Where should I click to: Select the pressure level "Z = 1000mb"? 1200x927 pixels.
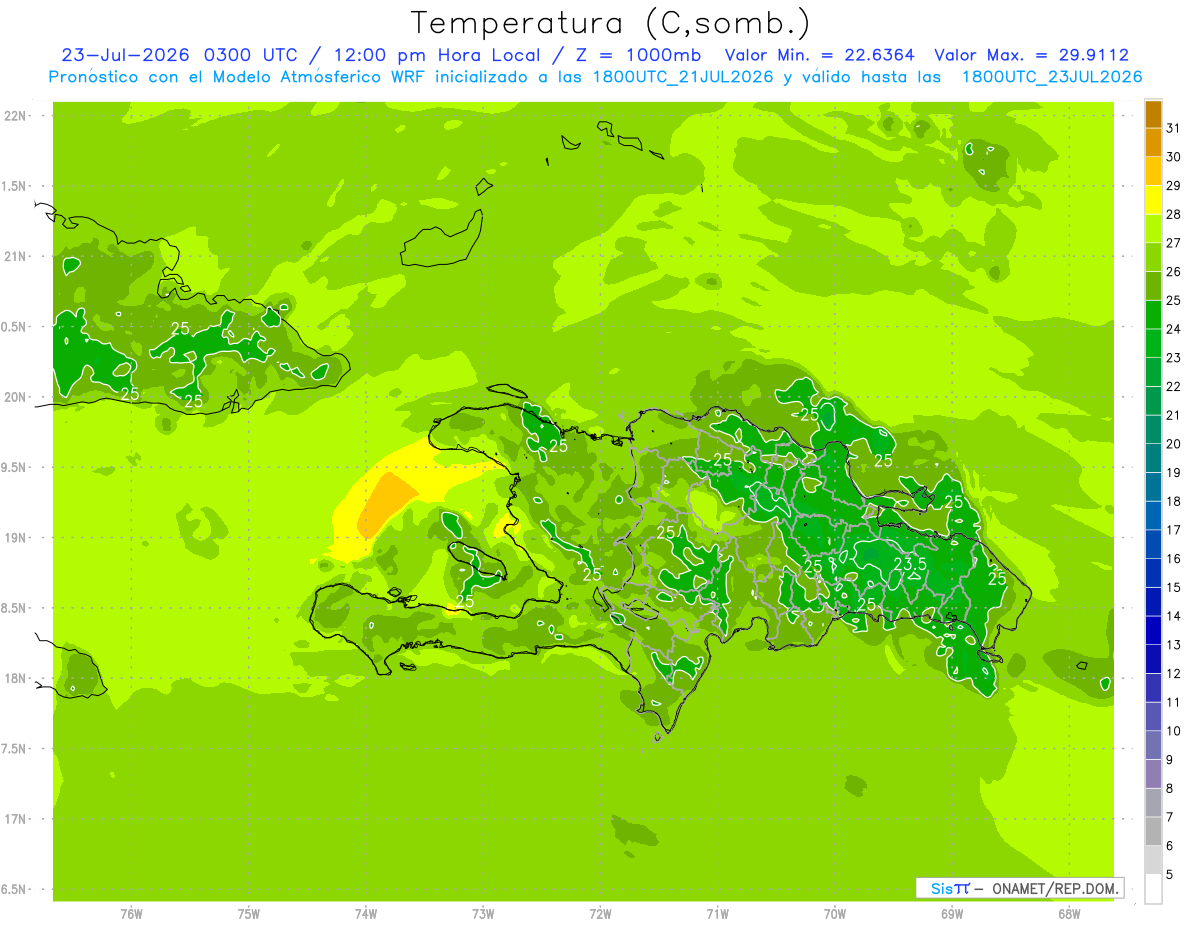pyautogui.click(x=632, y=55)
